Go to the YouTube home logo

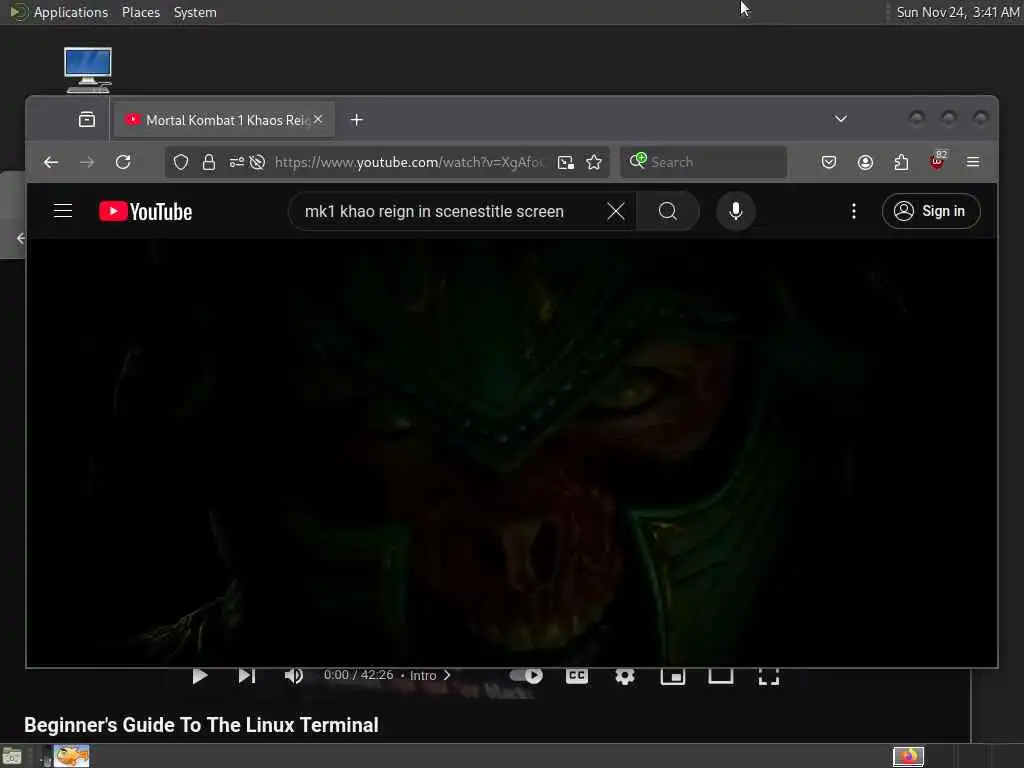[146, 211]
